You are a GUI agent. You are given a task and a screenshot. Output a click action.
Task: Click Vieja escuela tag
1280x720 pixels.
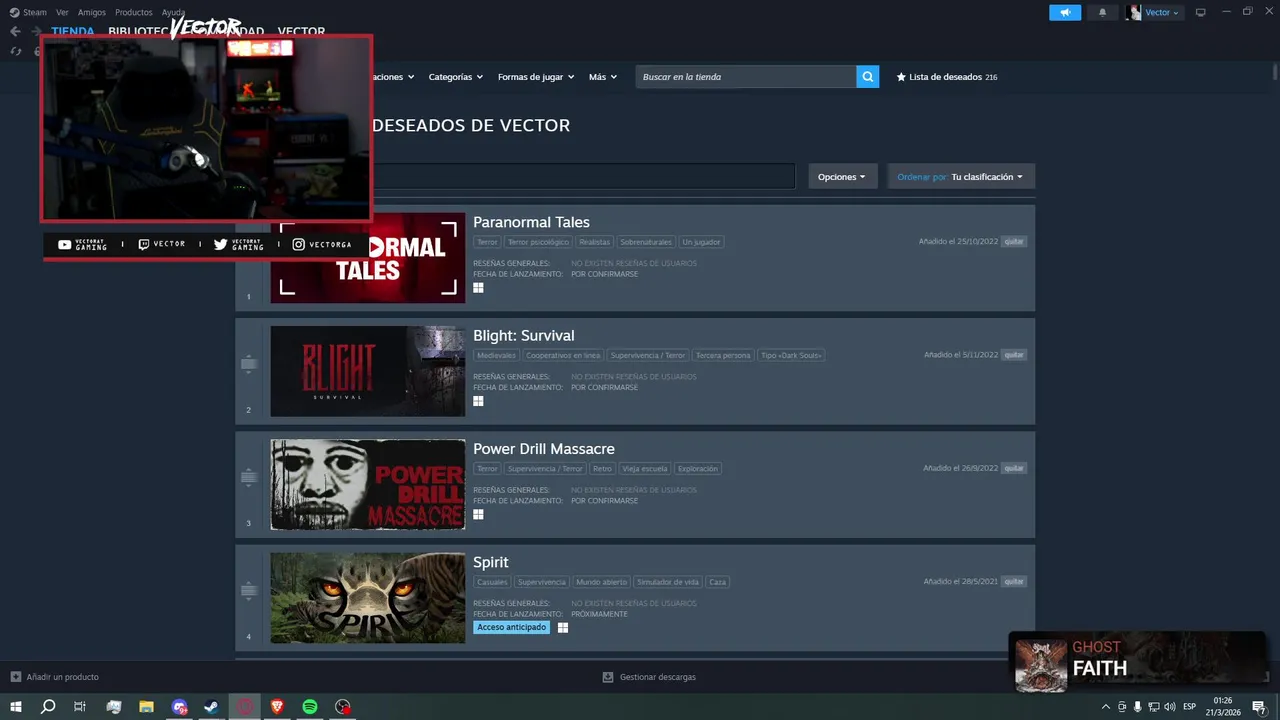click(x=645, y=468)
